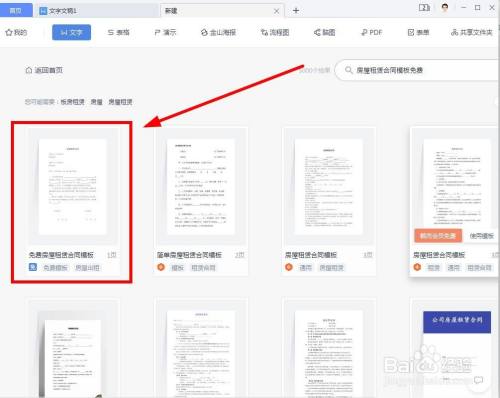Open 我的 favorites with star icon

click(16, 32)
